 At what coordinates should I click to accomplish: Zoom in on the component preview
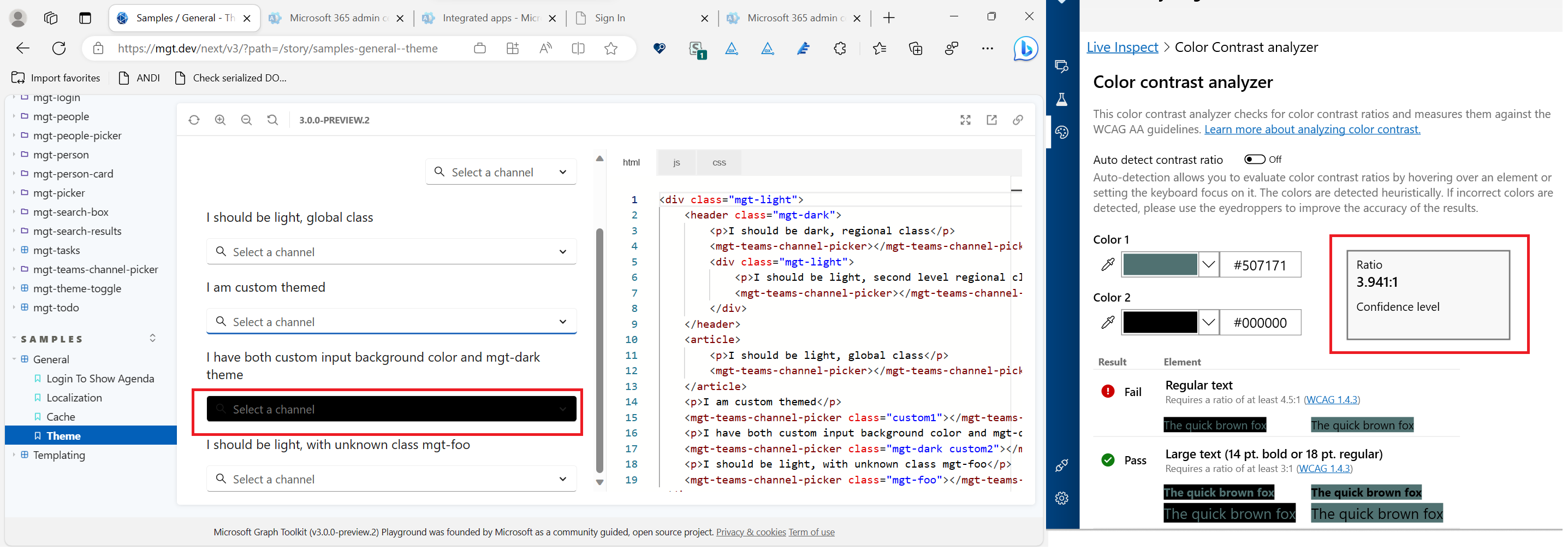[221, 120]
